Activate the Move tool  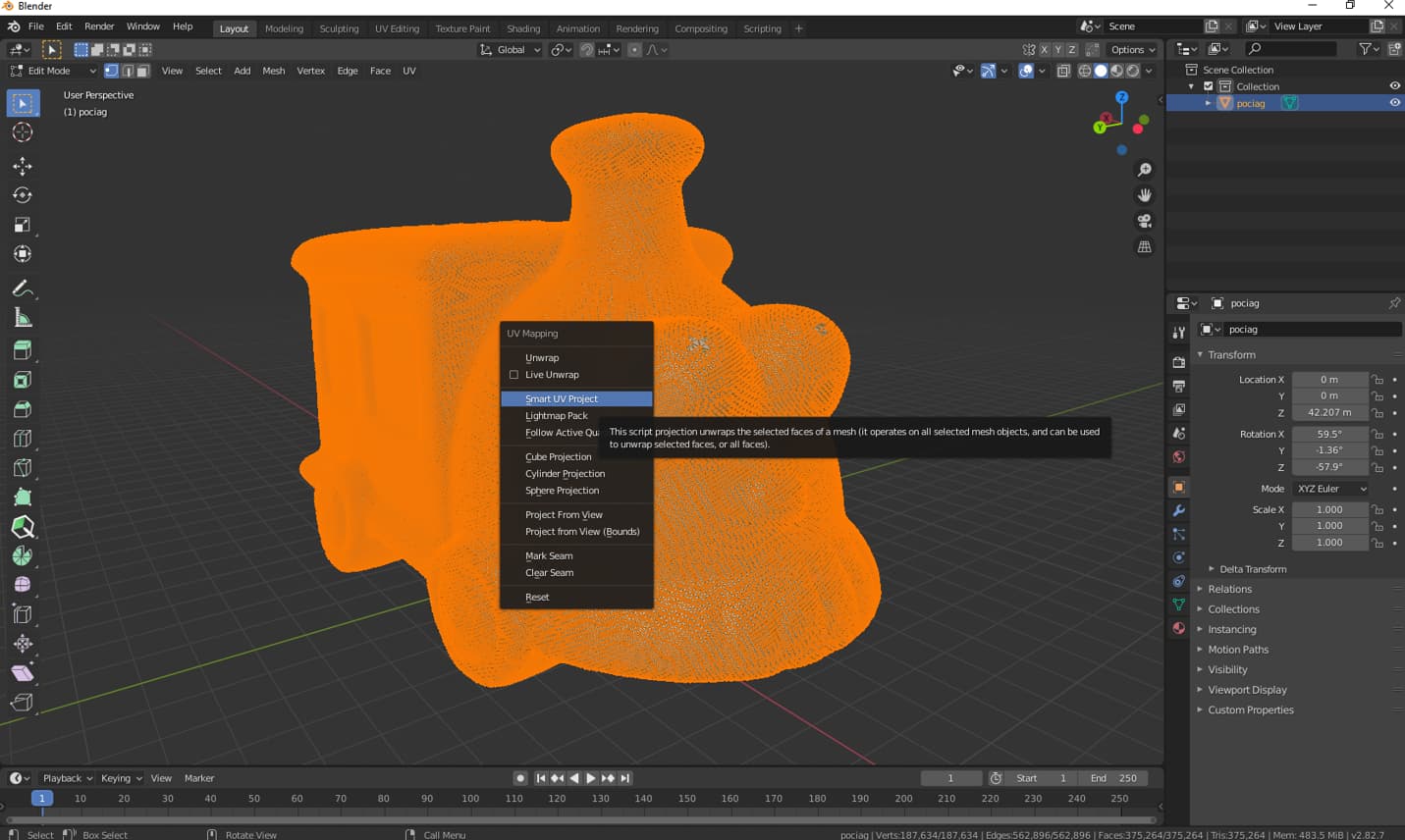23,166
